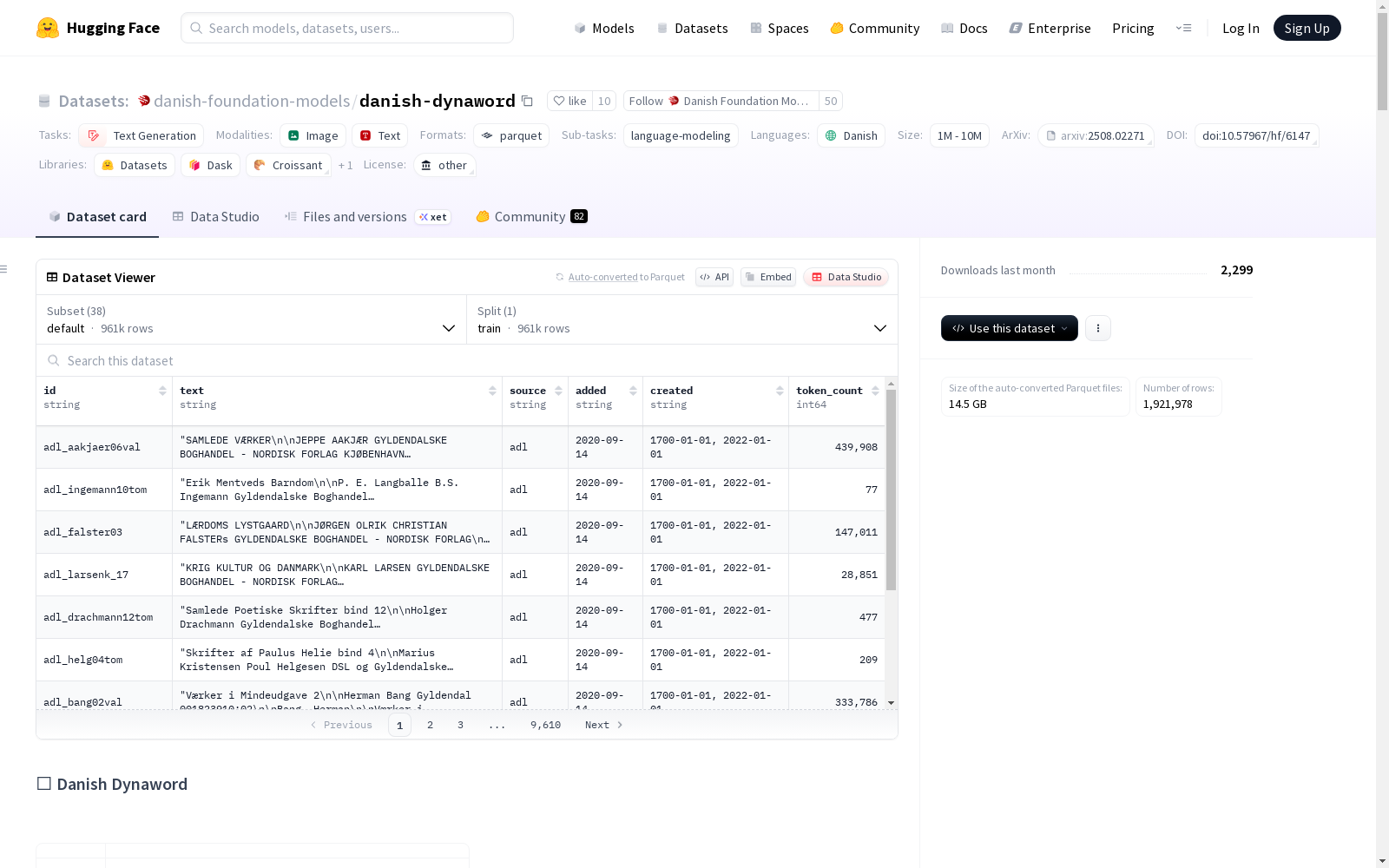Focus the Search this dataset field
Viewport: 1389px width, 868px height.
point(467,360)
